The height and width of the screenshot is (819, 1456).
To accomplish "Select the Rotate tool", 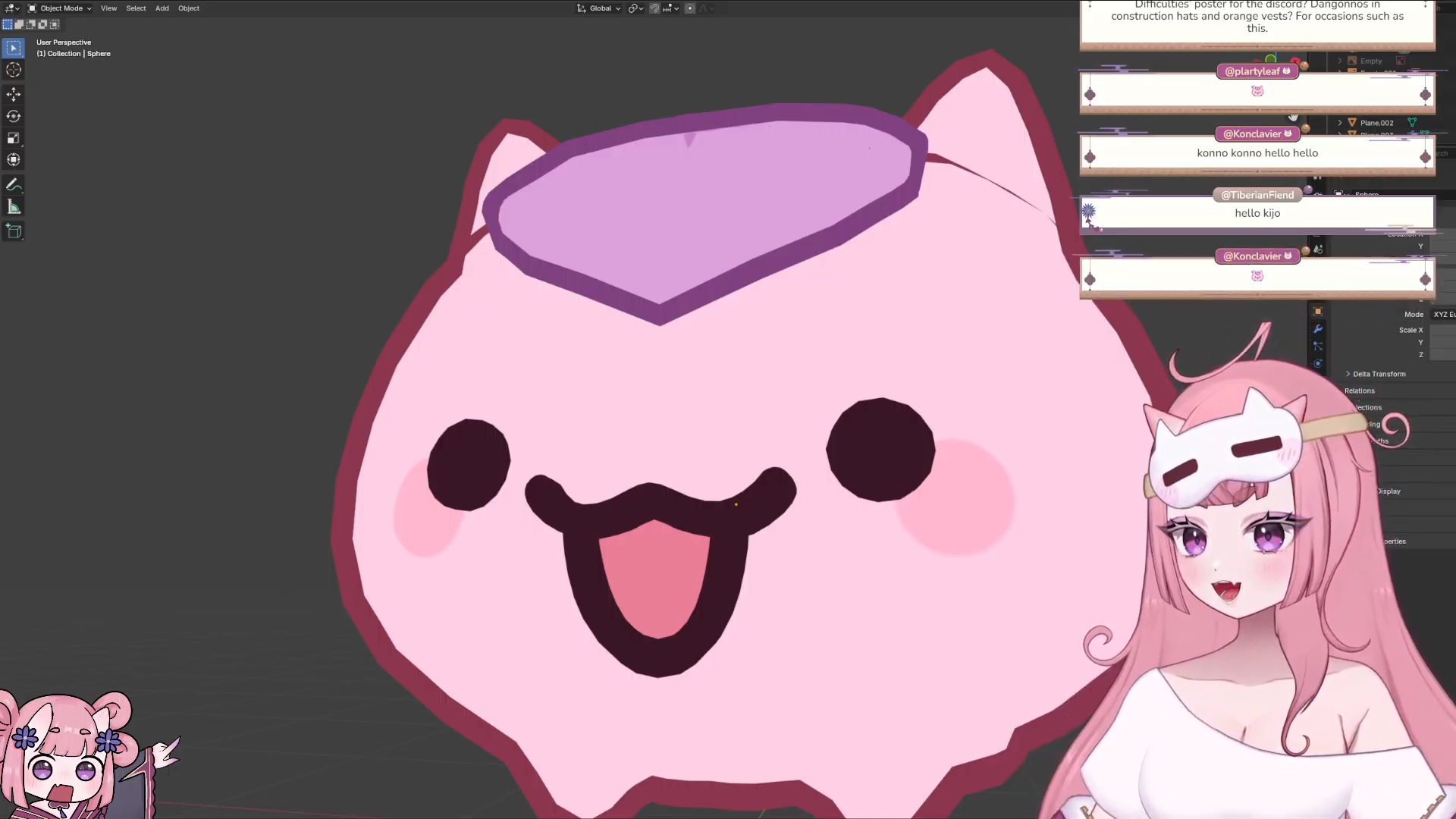I will (14, 116).
